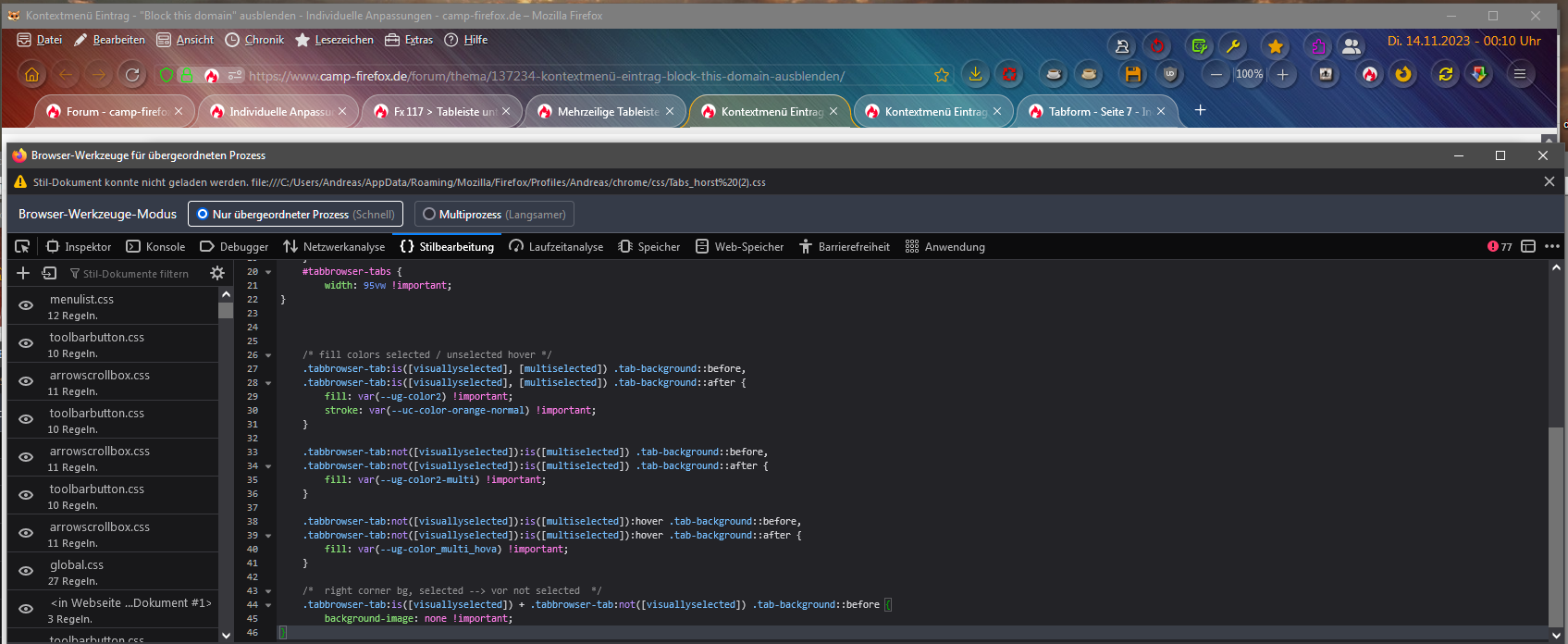Toggle visibility of menulist.css stylesheet
Screen dimensions: 1568x644
tap(26, 305)
